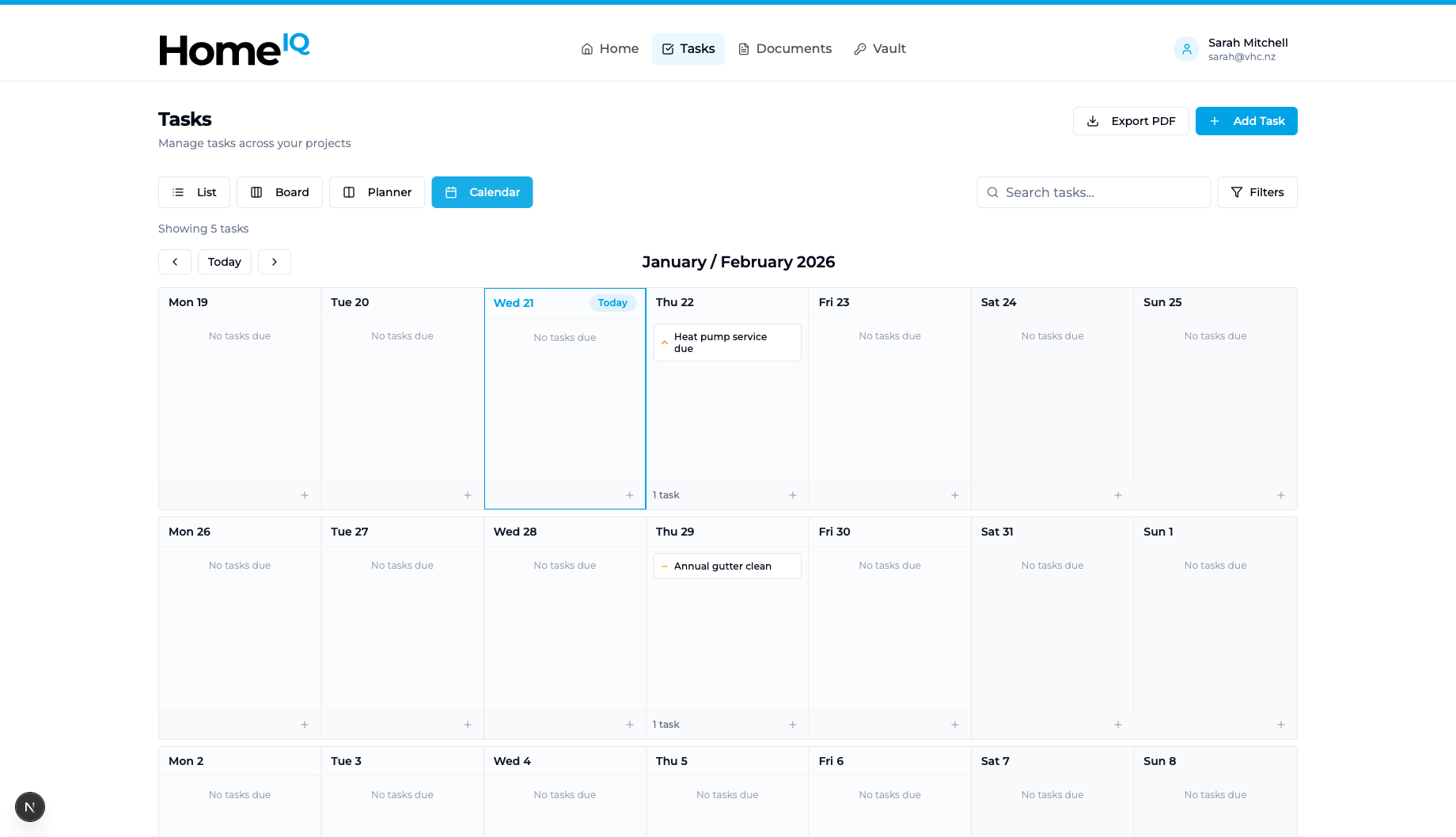Click the Export PDF button
The height and width of the screenshot is (837, 1456).
pyautogui.click(x=1130, y=121)
